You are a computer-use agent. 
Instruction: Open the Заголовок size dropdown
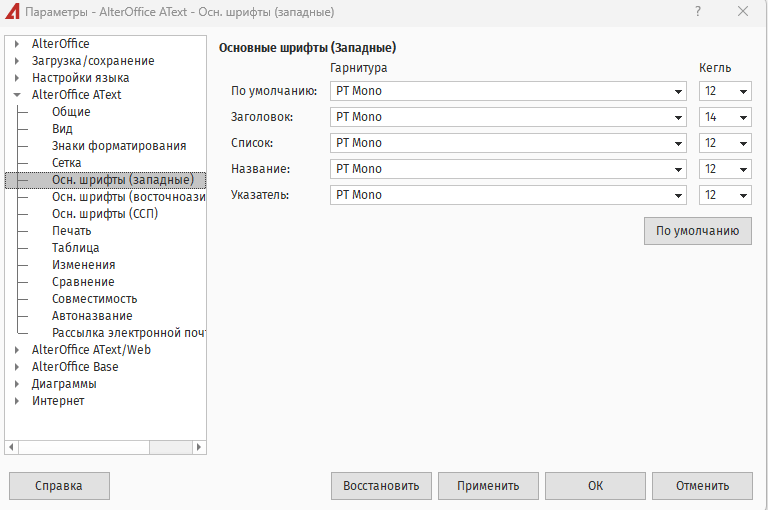point(743,117)
